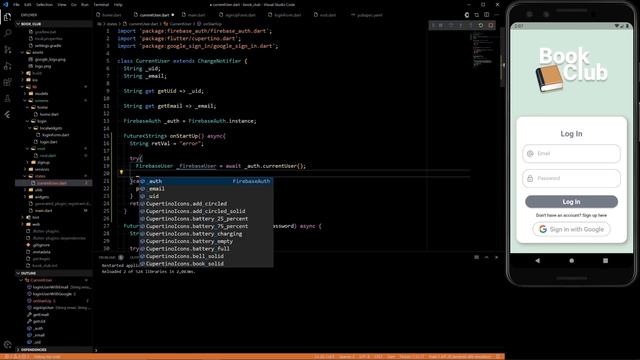
Task: Choose CupertinoIcons.battery_charging suggestion
Action: pos(206,234)
